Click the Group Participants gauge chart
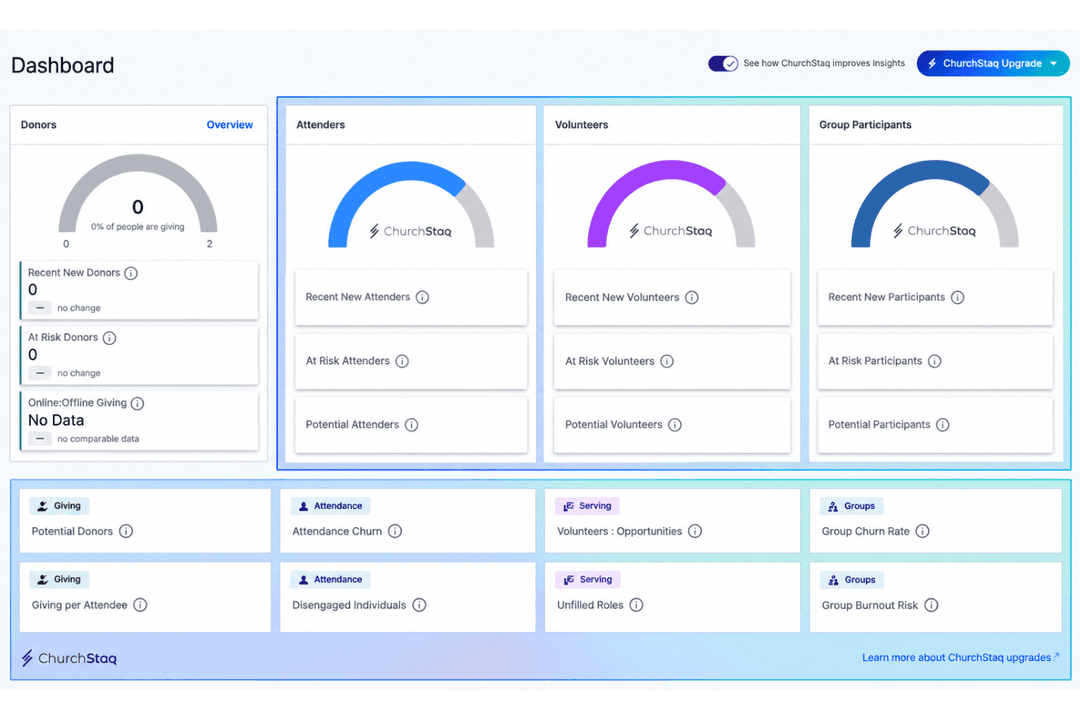 click(x=935, y=204)
